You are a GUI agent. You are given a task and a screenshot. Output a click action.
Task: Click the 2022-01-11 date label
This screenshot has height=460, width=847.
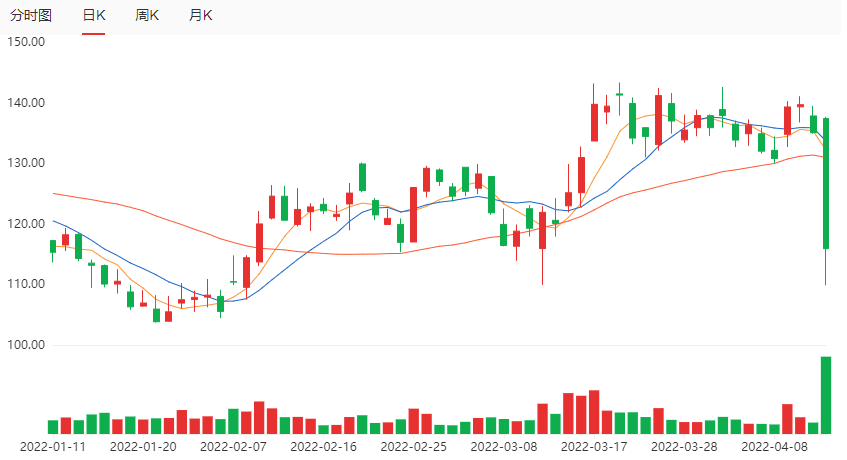coord(54,447)
